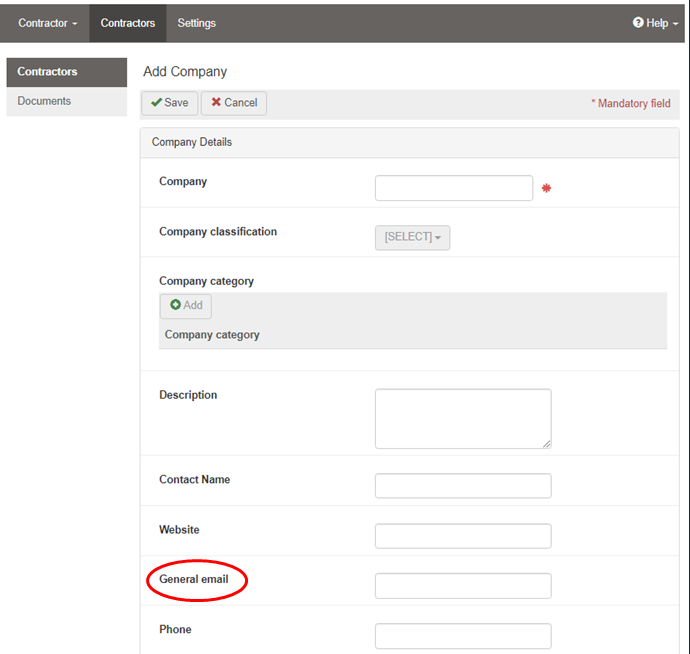Click the red X Cancel icon
This screenshot has height=654, width=690.
pos(216,103)
